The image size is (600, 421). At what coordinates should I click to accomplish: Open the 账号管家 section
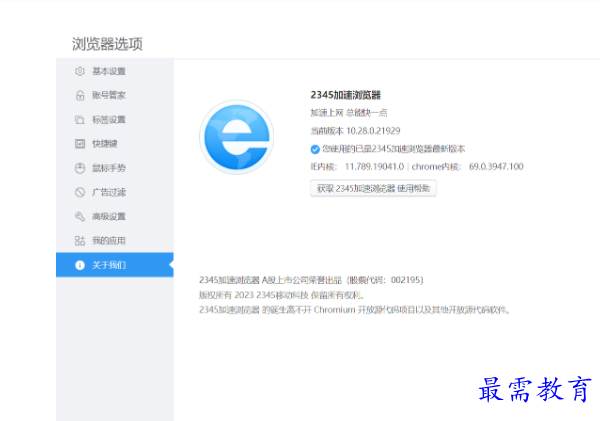pyautogui.click(x=115, y=95)
